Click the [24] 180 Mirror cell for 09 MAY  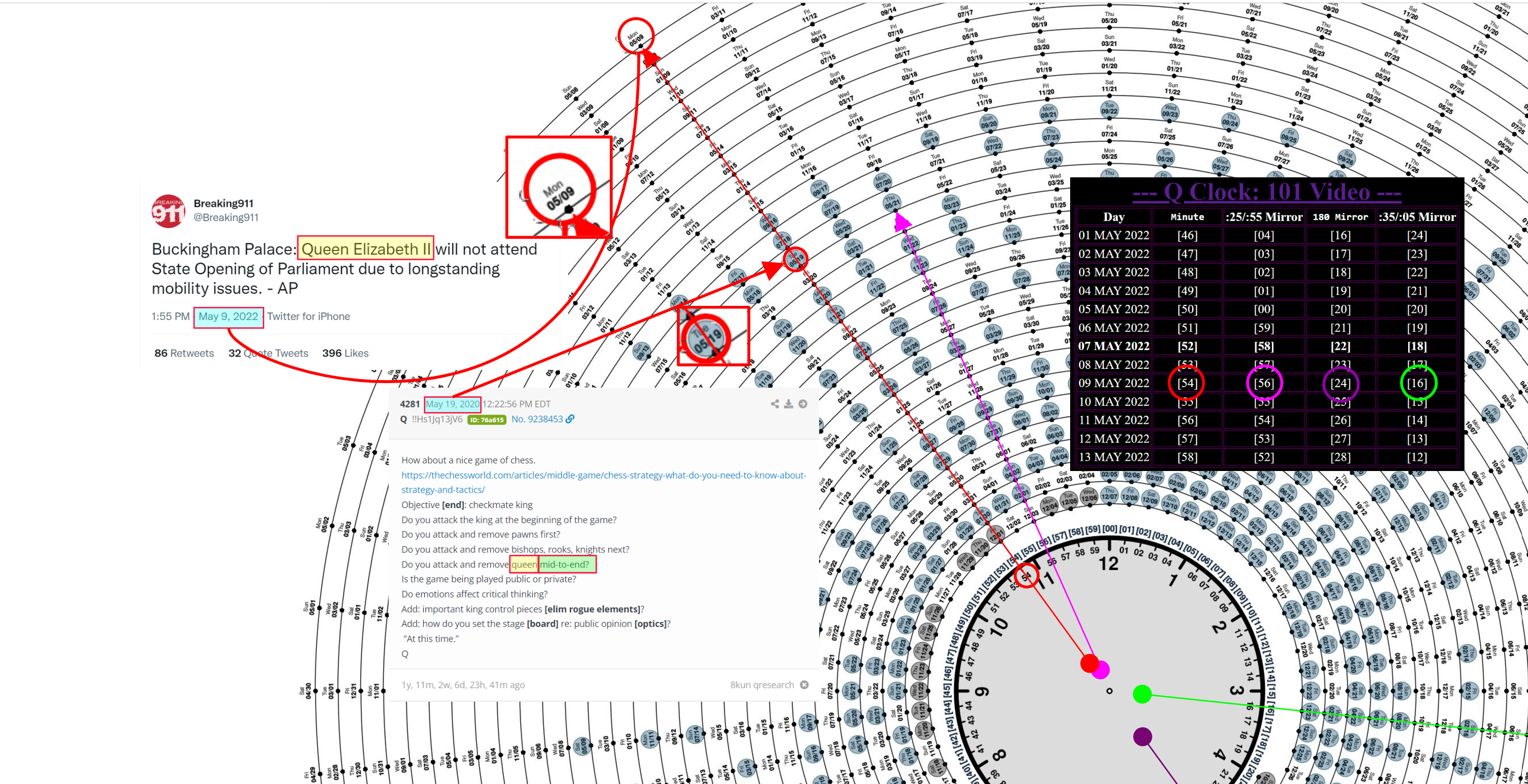[x=1340, y=383]
